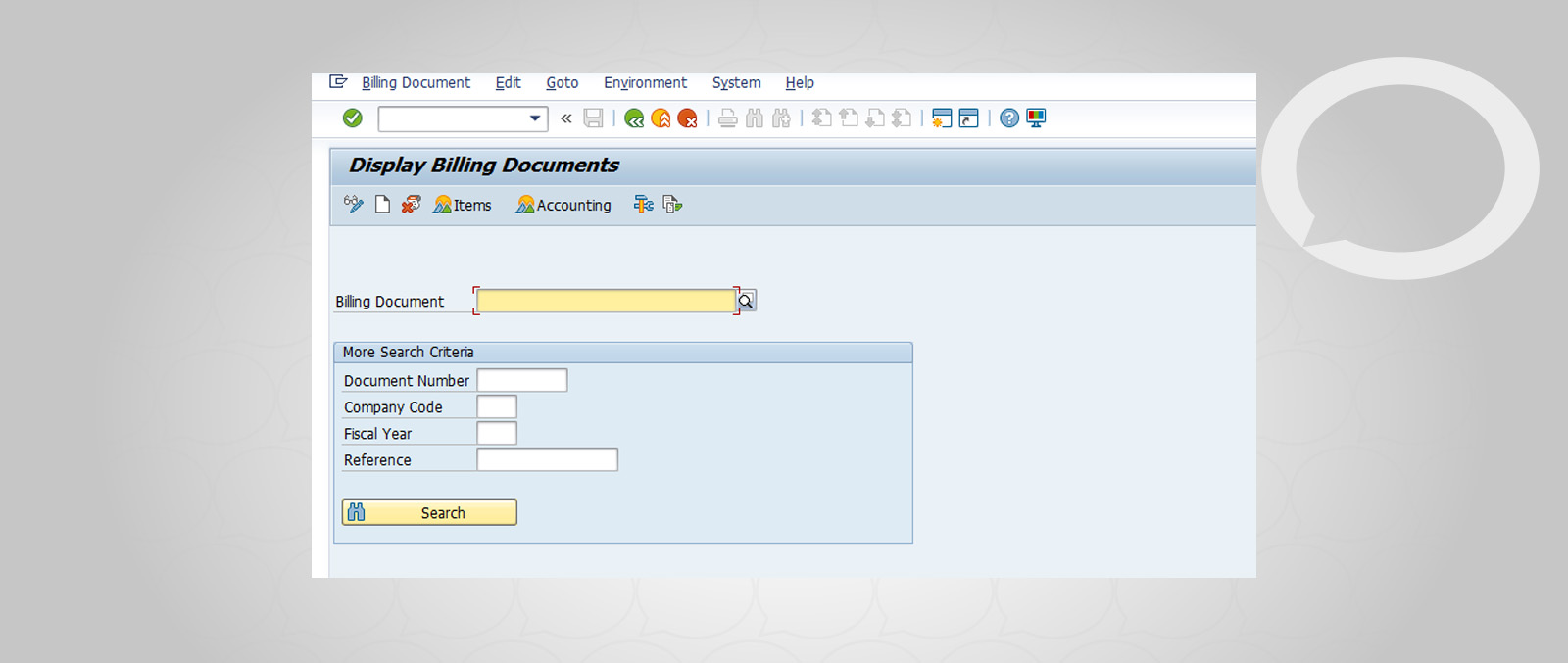This screenshot has height=663, width=1568.
Task: Click the Accounting button
Action: tap(563, 205)
